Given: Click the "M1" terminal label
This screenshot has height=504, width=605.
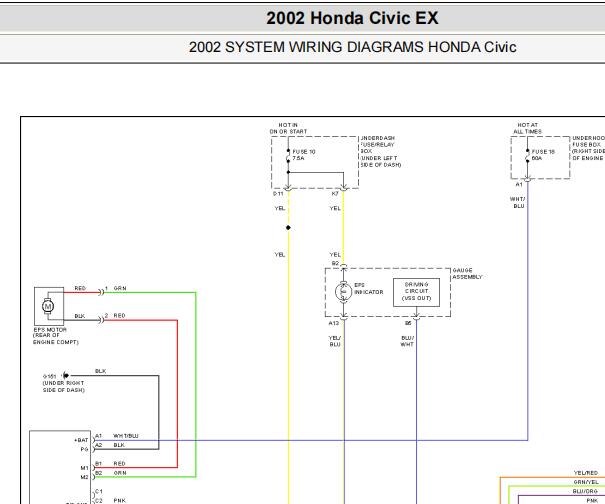Looking at the screenshot, I should (84, 468).
